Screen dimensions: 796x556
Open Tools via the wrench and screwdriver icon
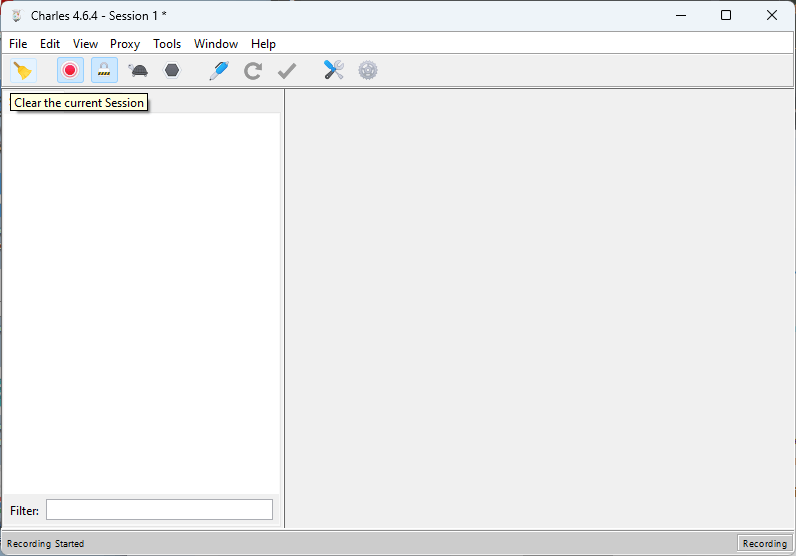pyautogui.click(x=334, y=70)
